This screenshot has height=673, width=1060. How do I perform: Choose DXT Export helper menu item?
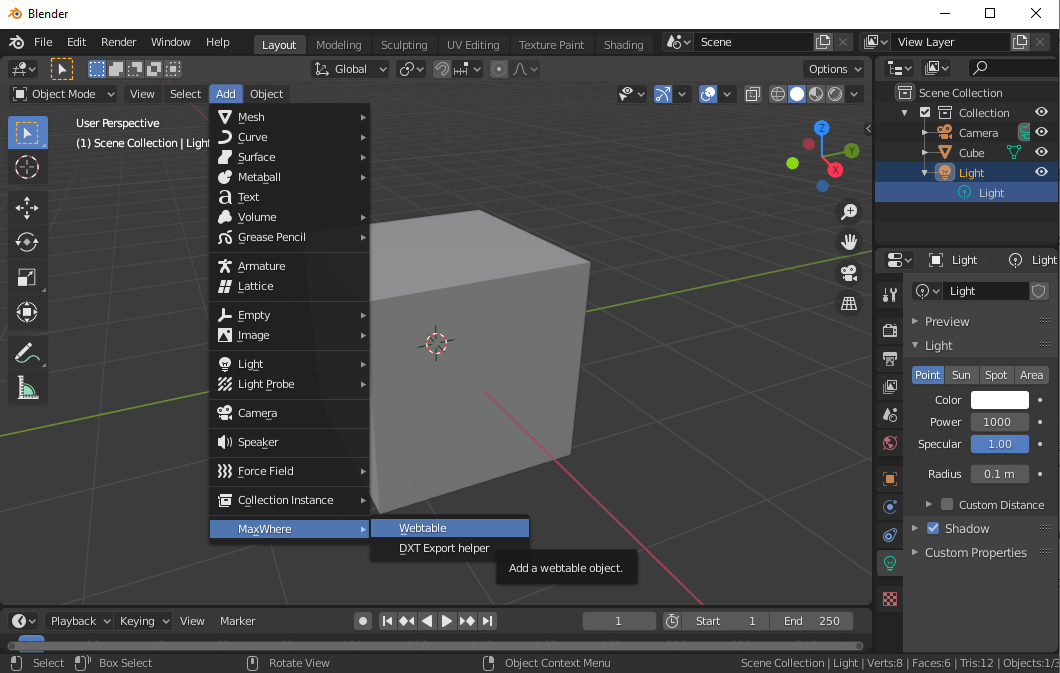450,548
